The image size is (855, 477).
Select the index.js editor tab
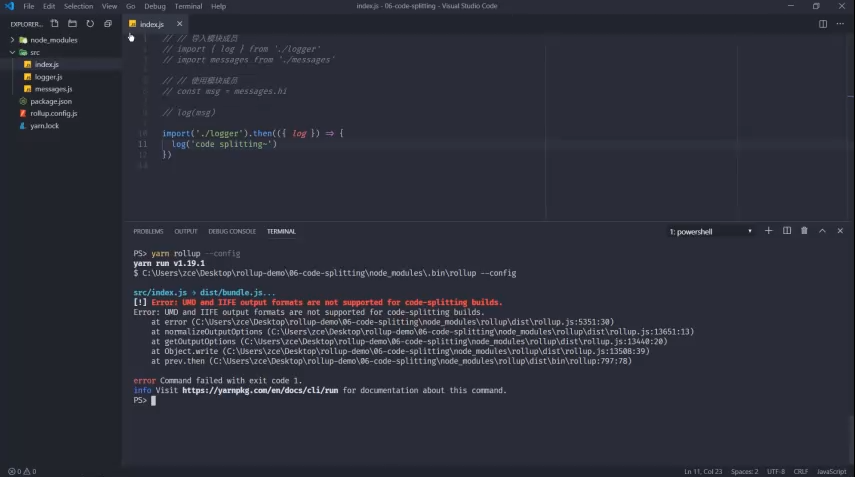[152, 24]
